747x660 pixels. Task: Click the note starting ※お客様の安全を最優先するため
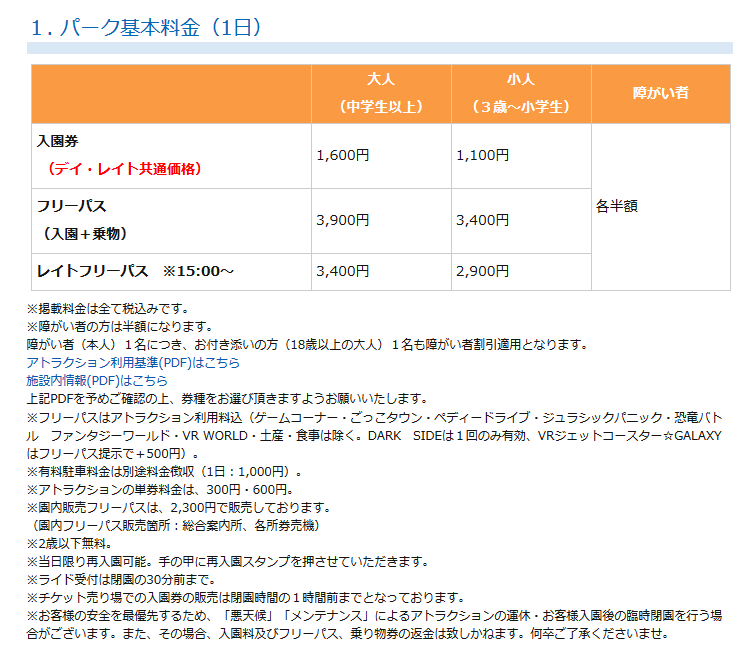(x=374, y=625)
